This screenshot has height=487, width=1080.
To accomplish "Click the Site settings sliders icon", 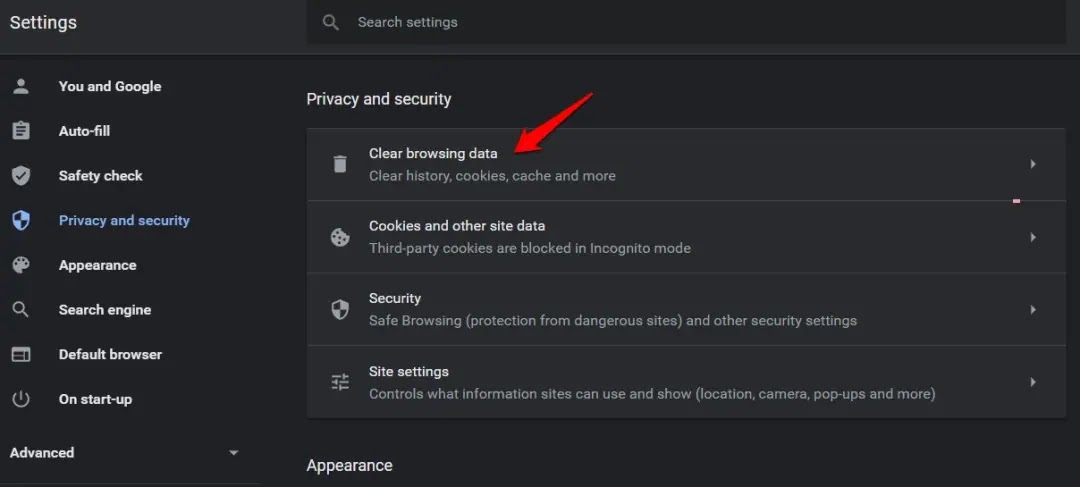I will click(x=340, y=382).
